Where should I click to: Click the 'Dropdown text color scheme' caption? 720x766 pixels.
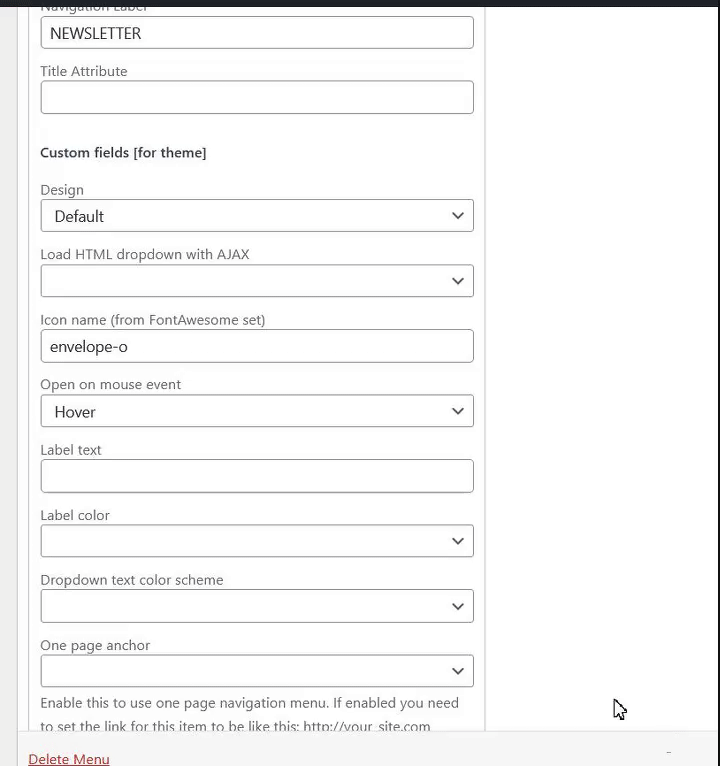(x=132, y=580)
